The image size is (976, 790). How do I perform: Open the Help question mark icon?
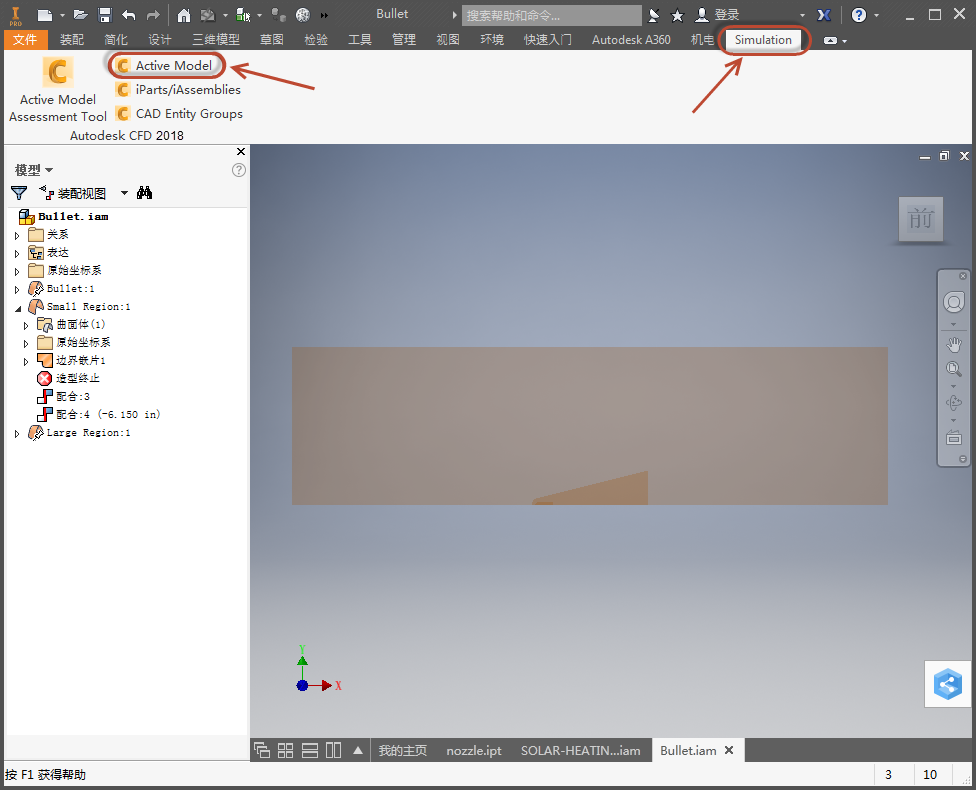[x=859, y=15]
